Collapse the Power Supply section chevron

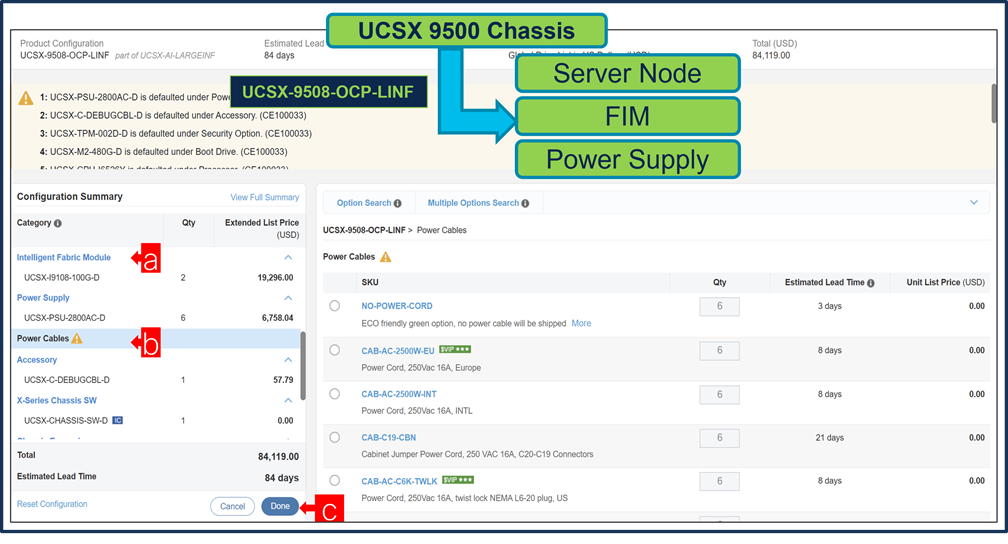click(288, 298)
